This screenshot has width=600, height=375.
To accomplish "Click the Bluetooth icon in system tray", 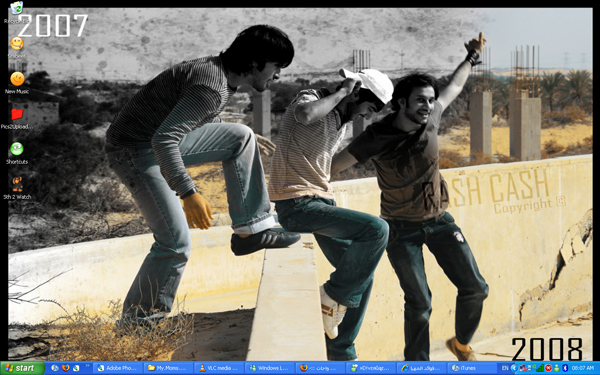I will (x=565, y=368).
